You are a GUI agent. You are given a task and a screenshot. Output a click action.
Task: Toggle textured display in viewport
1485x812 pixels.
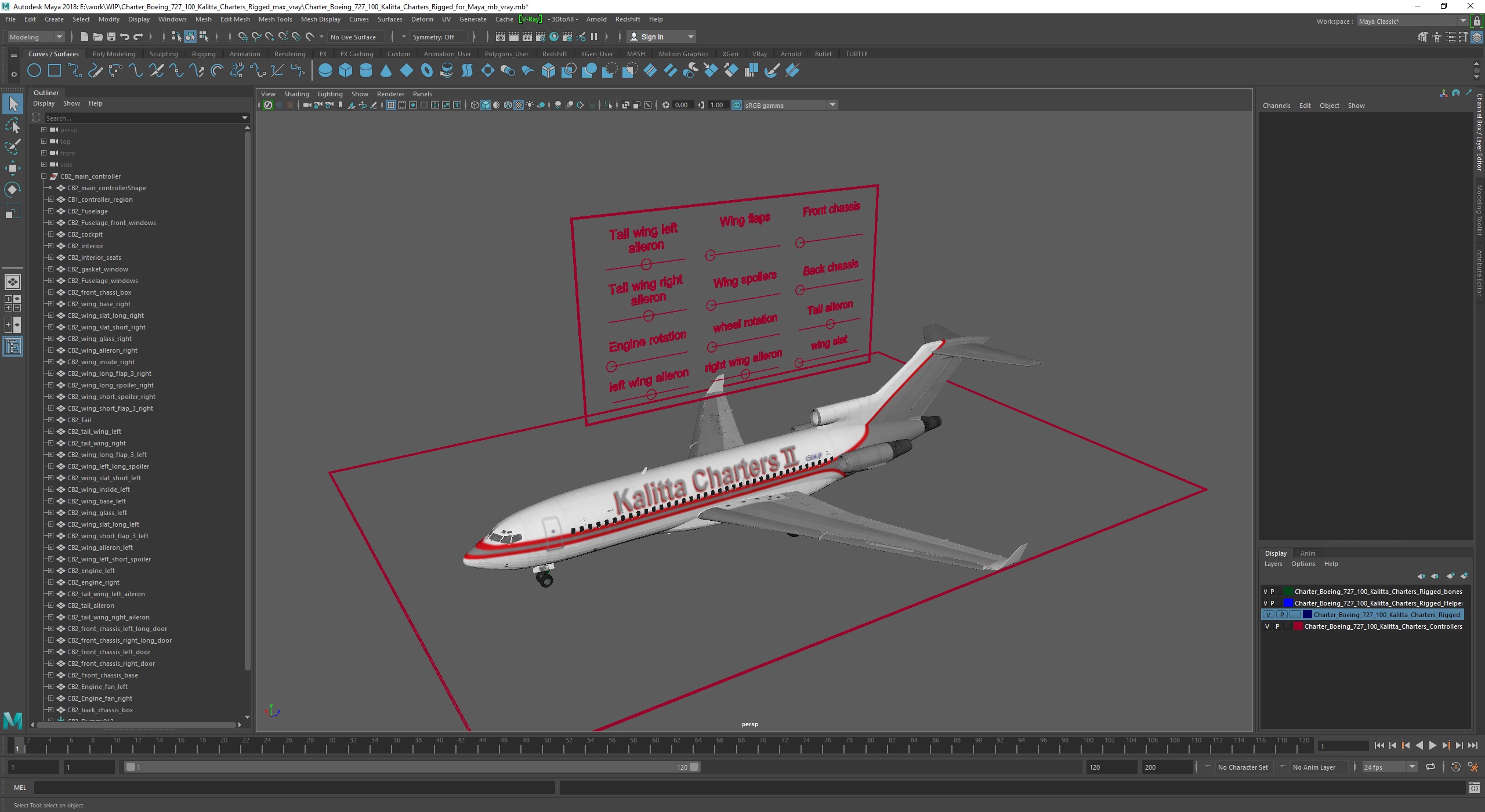519,105
